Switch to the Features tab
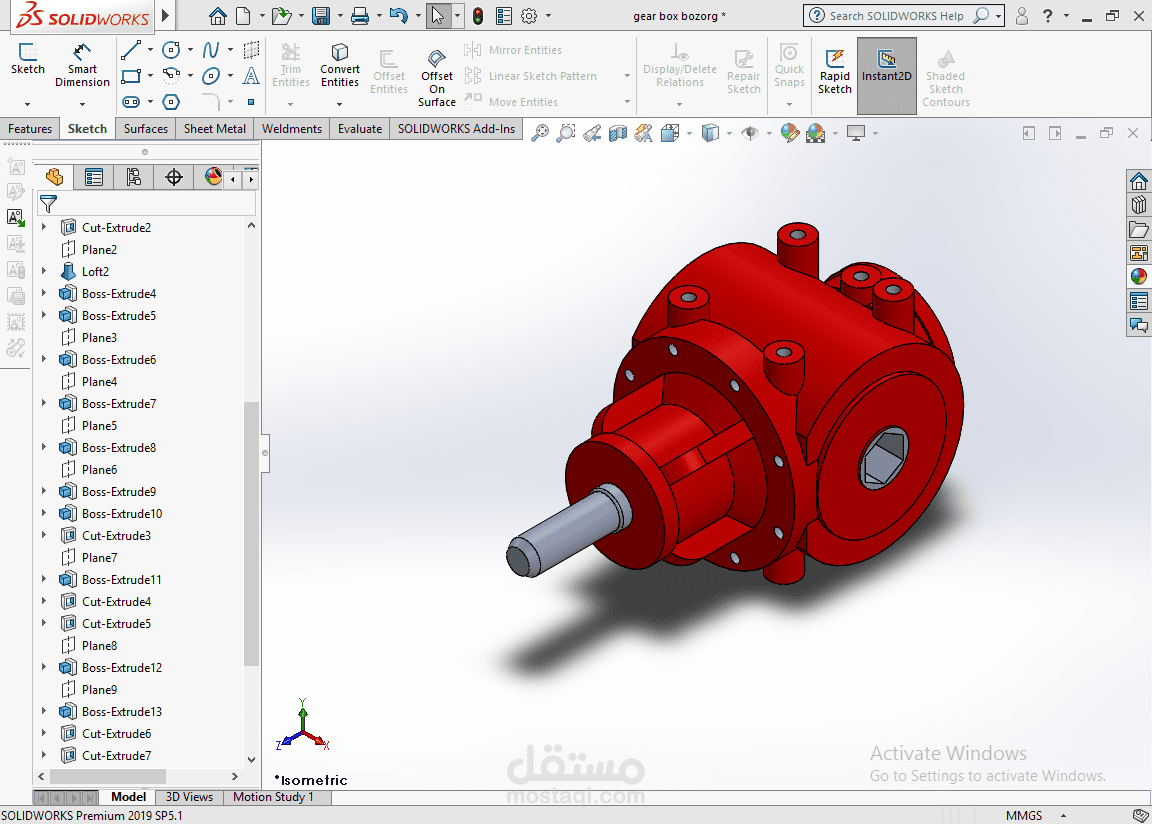Viewport: 1152px width, 824px height. pyautogui.click(x=30, y=129)
